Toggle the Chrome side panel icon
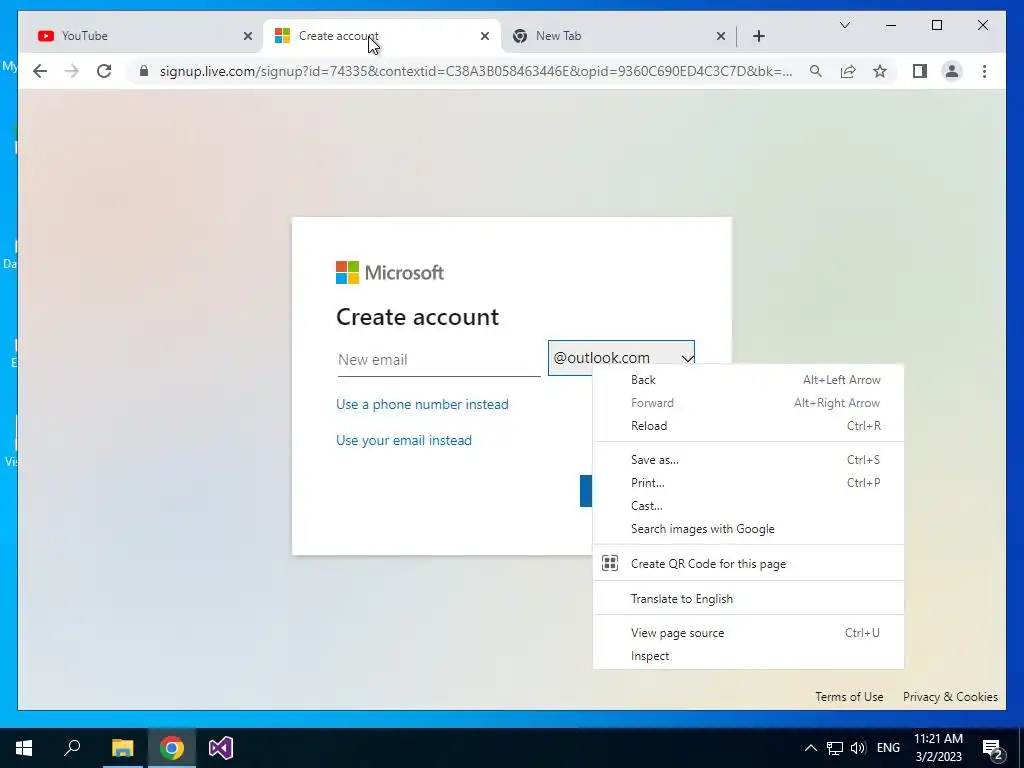Image resolution: width=1024 pixels, height=768 pixels. point(920,71)
